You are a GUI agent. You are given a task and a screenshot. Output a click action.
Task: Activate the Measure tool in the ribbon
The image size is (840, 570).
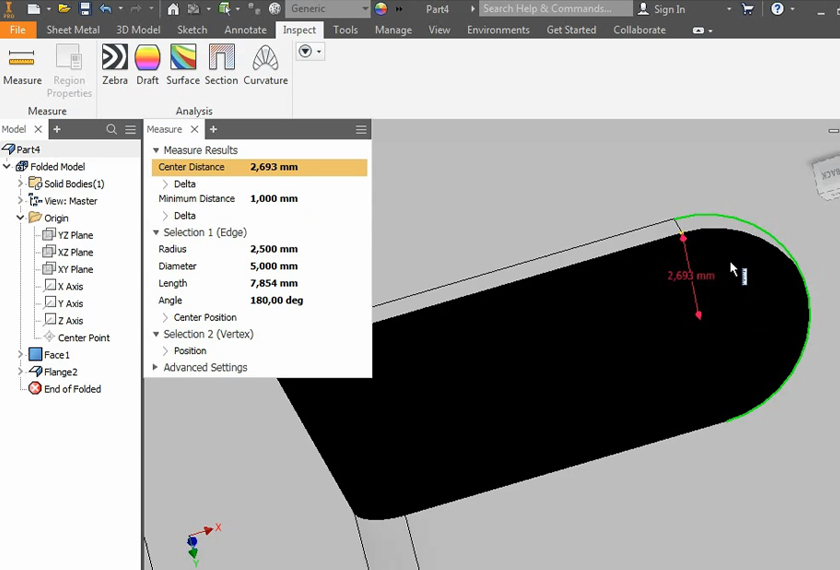22,66
